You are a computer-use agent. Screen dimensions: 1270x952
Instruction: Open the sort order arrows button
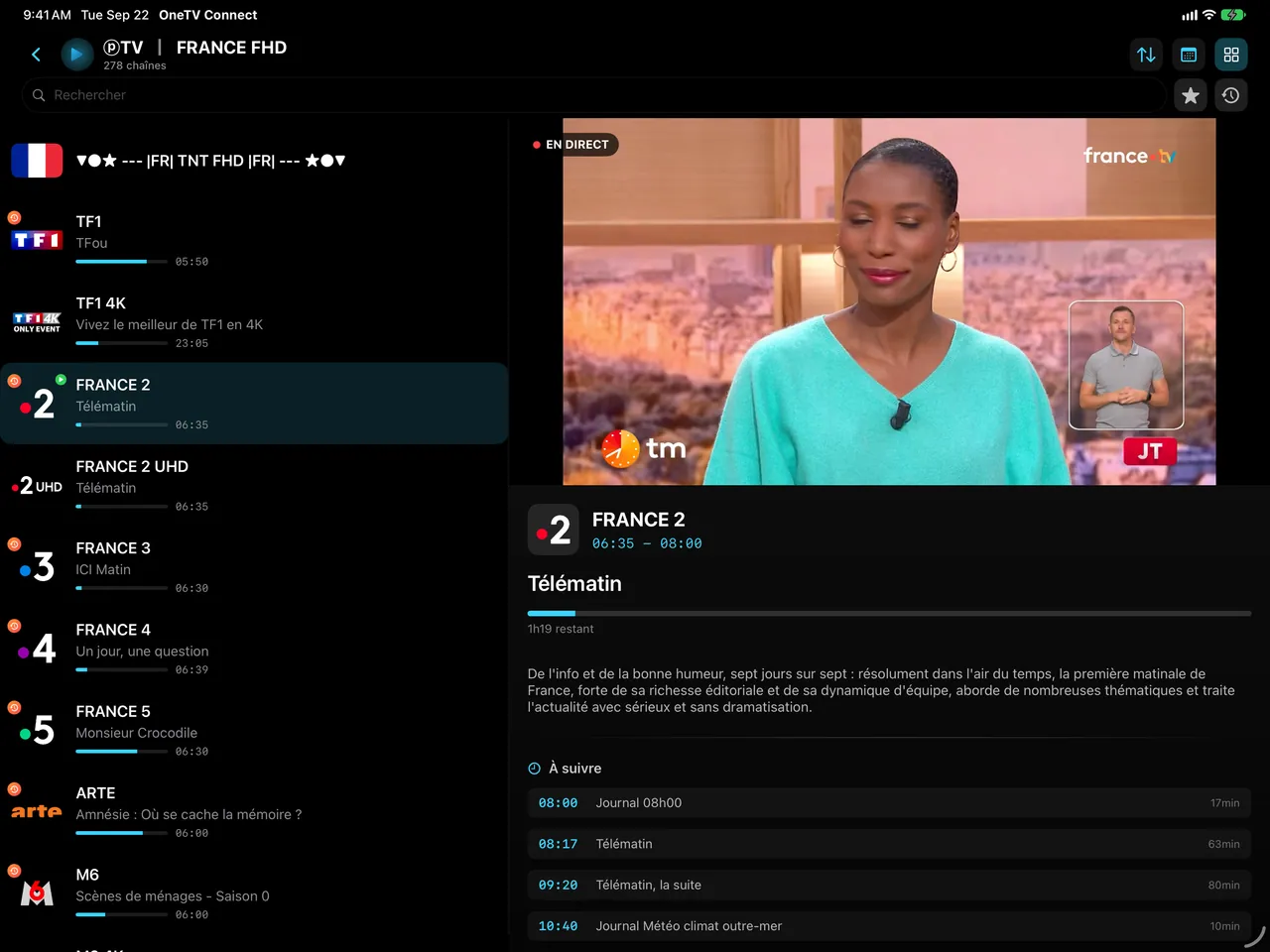coord(1146,55)
